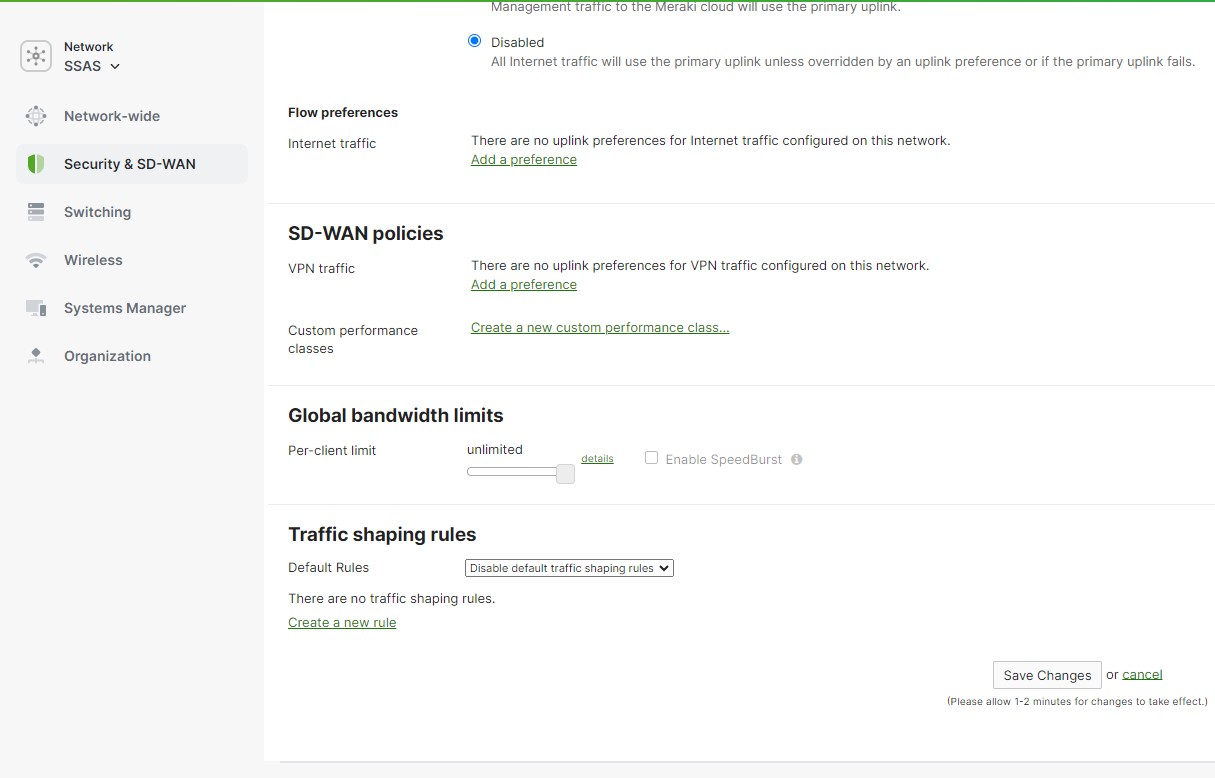The width and height of the screenshot is (1215, 778).
Task: Open the Network-wide section icon
Action: (x=36, y=115)
